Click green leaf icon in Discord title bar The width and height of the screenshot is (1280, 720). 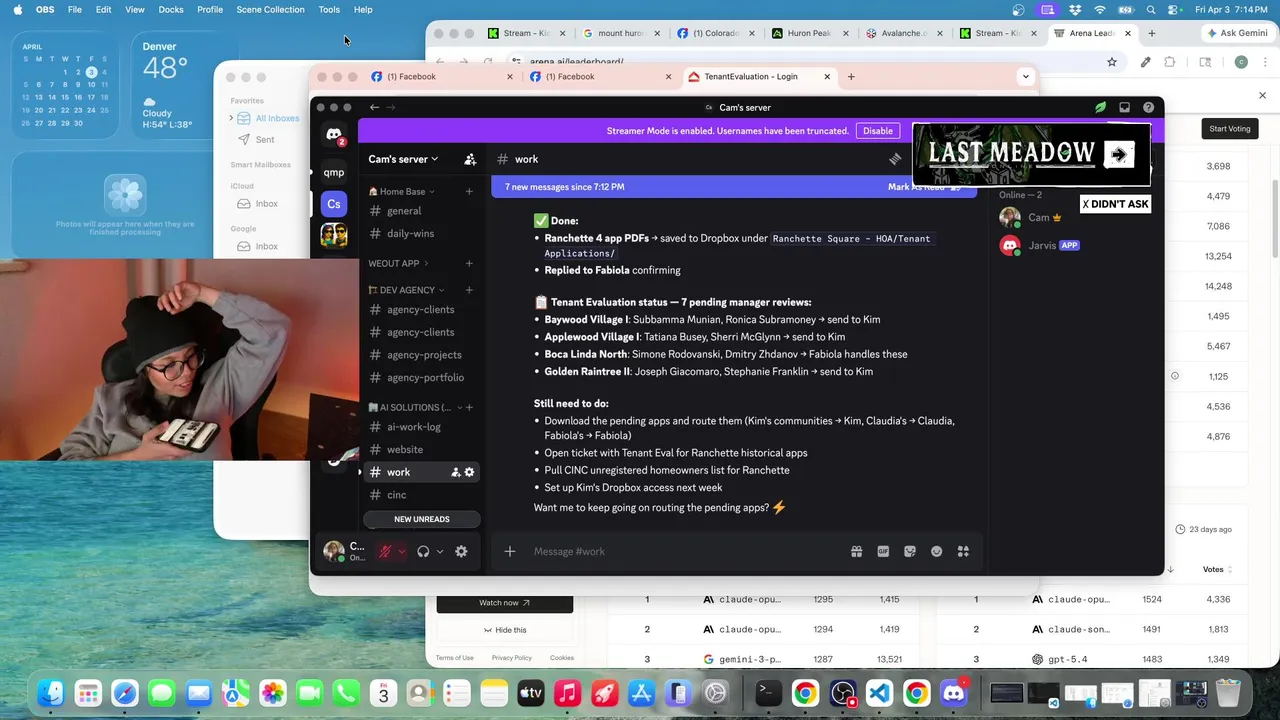1100,107
